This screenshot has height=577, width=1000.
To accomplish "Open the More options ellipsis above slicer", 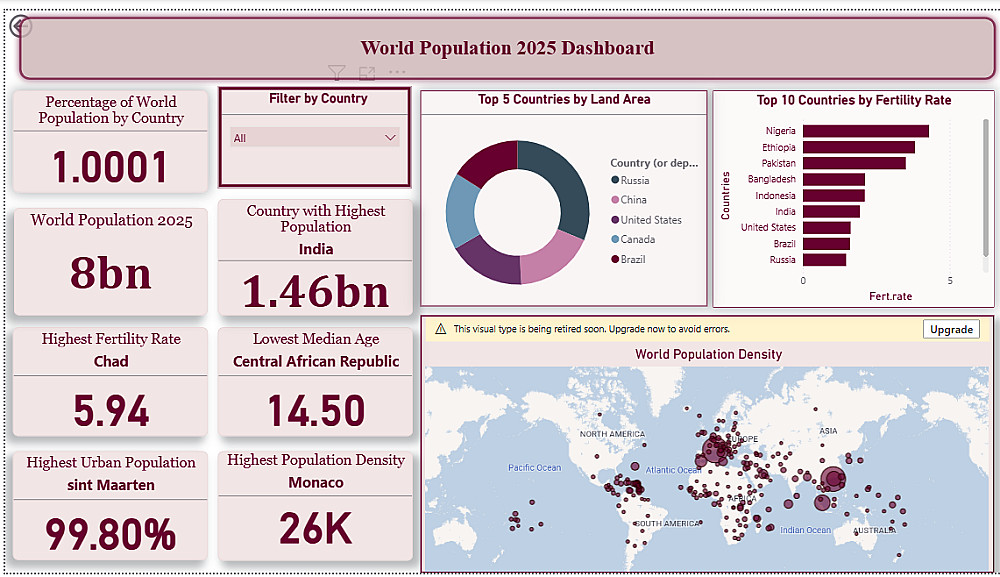I will [x=397, y=73].
